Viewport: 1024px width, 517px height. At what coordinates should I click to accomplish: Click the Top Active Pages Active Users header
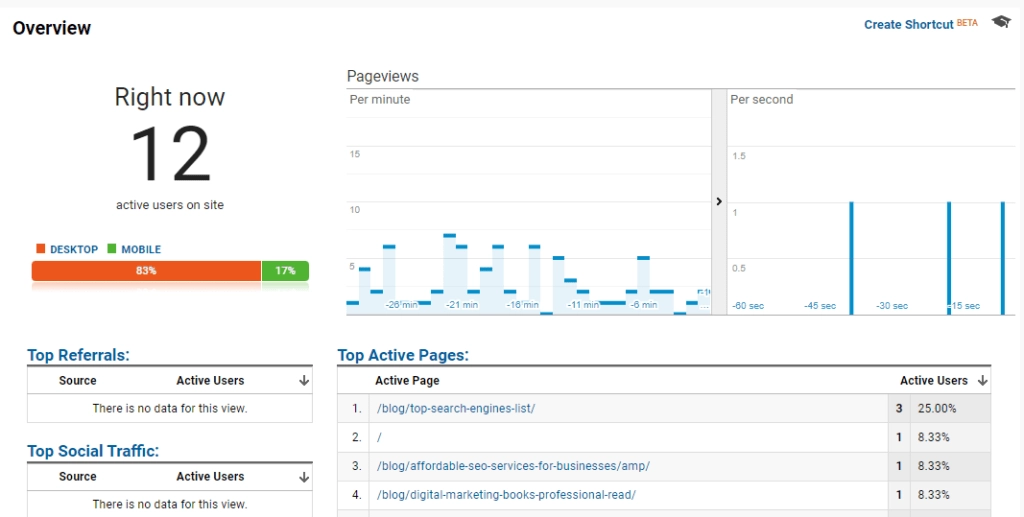(x=933, y=381)
